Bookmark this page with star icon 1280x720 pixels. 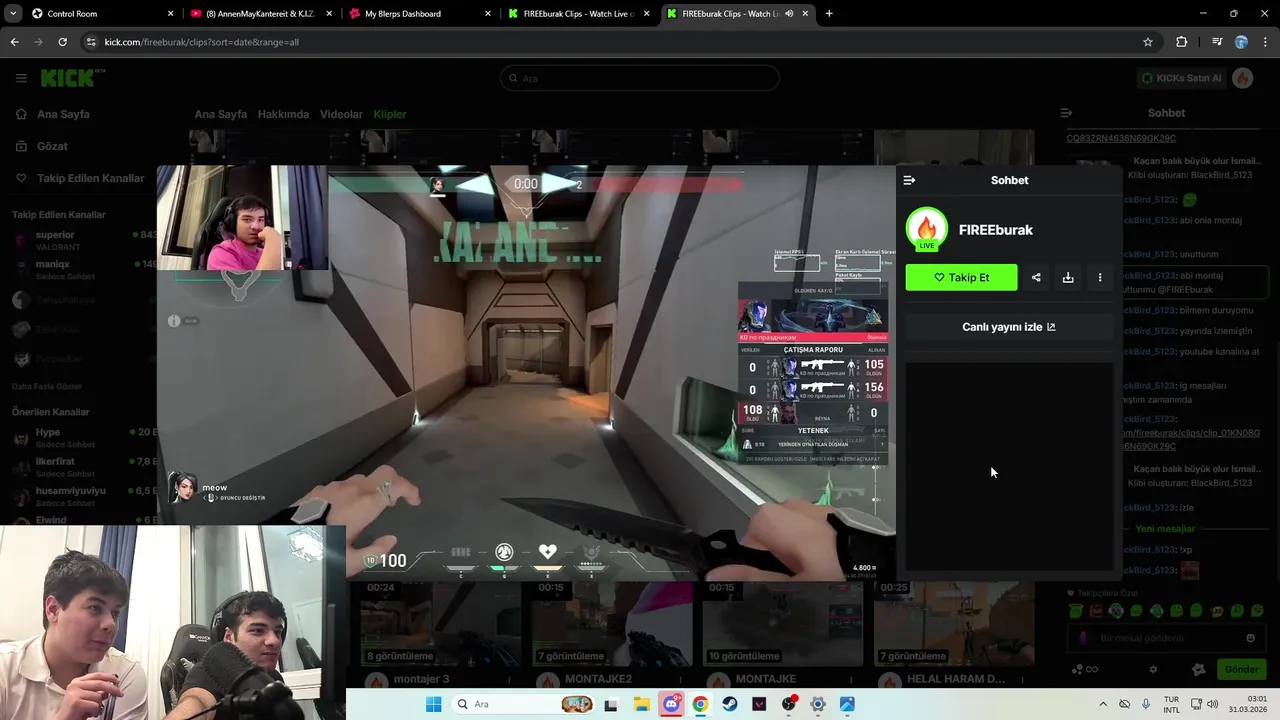[1148, 42]
